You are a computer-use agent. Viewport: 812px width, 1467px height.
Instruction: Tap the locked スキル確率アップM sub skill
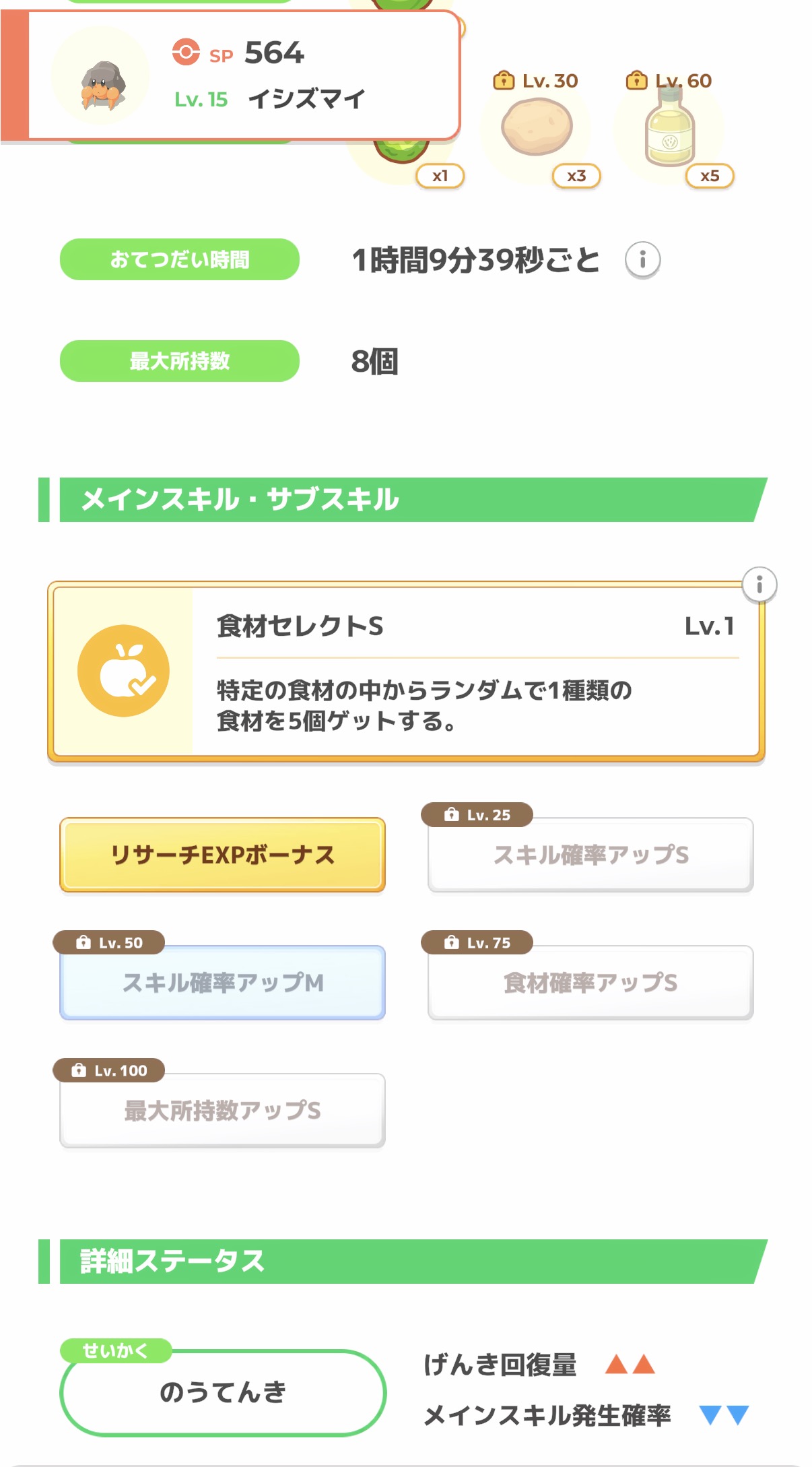click(222, 983)
